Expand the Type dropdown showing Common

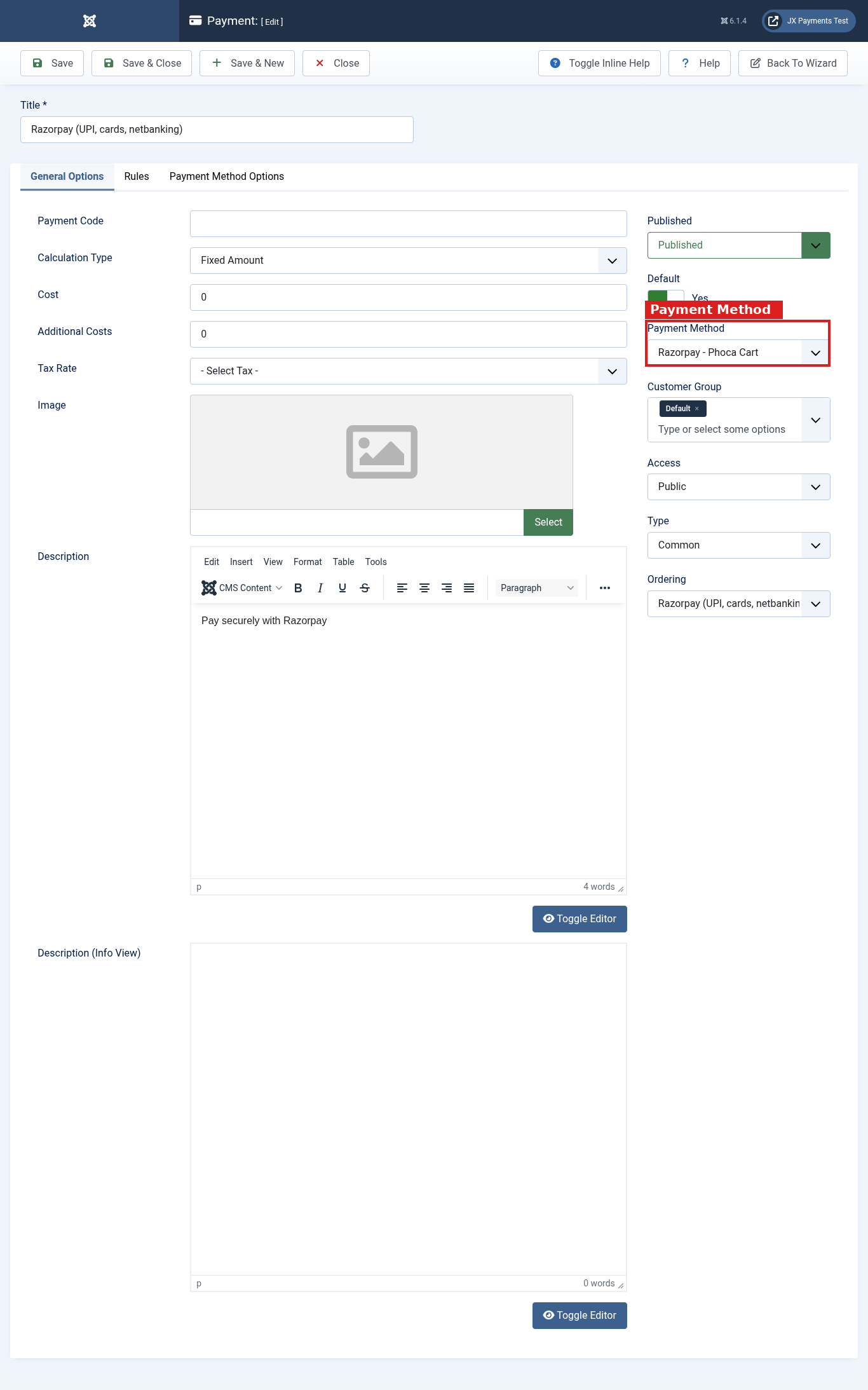tap(738, 545)
